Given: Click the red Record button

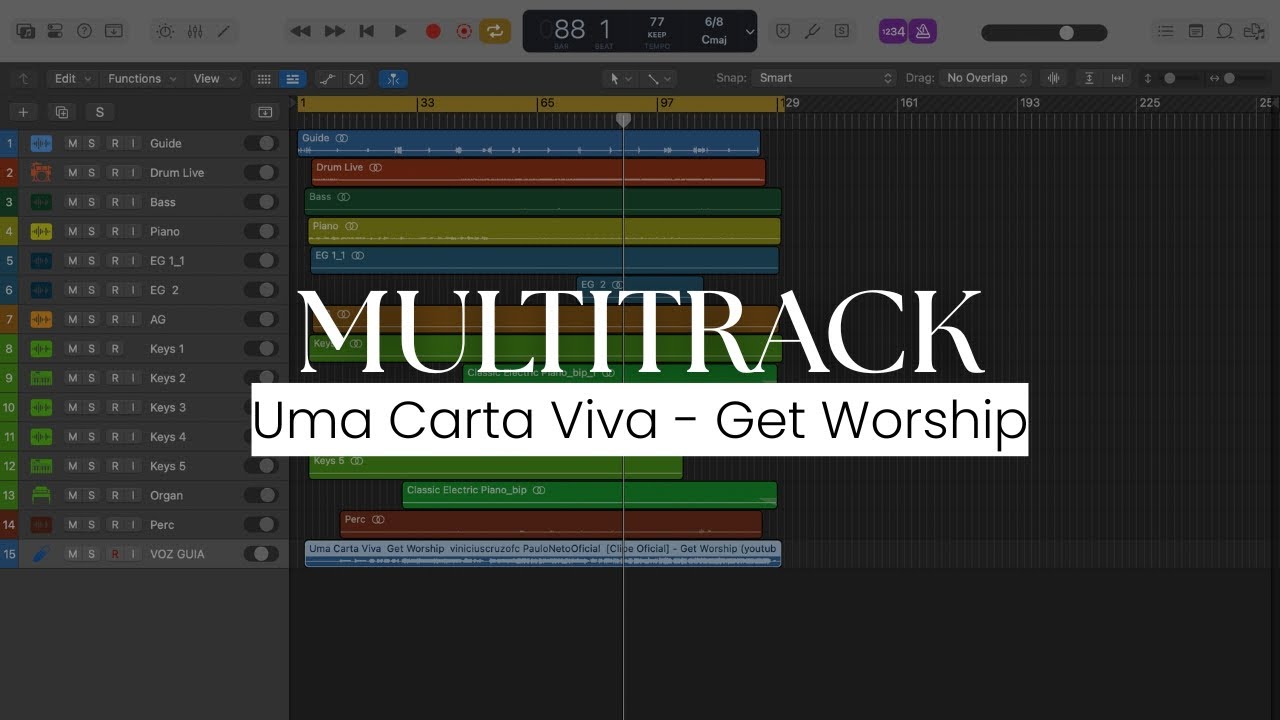Looking at the screenshot, I should [x=433, y=31].
